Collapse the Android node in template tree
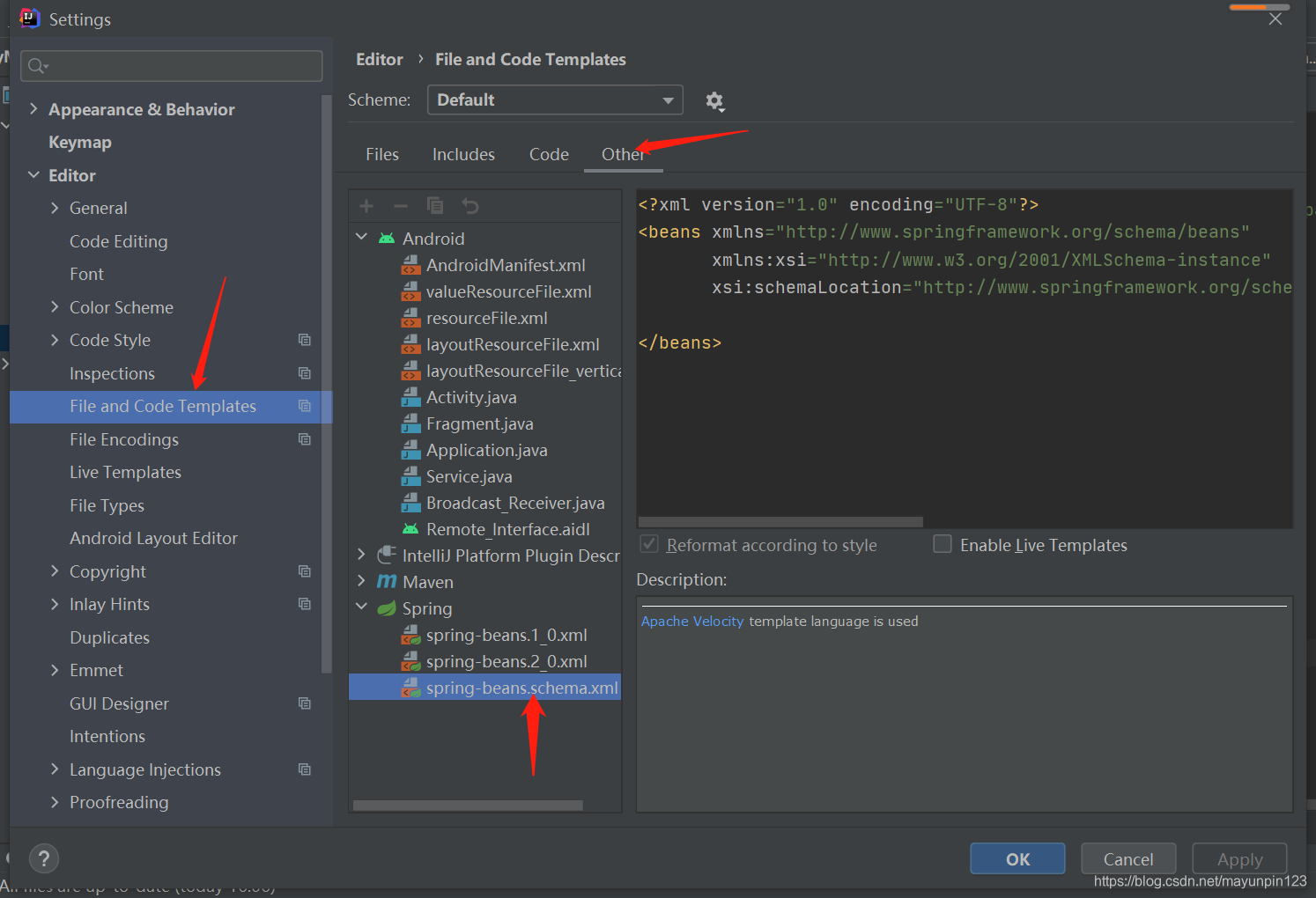The image size is (1316, 898). (x=361, y=238)
